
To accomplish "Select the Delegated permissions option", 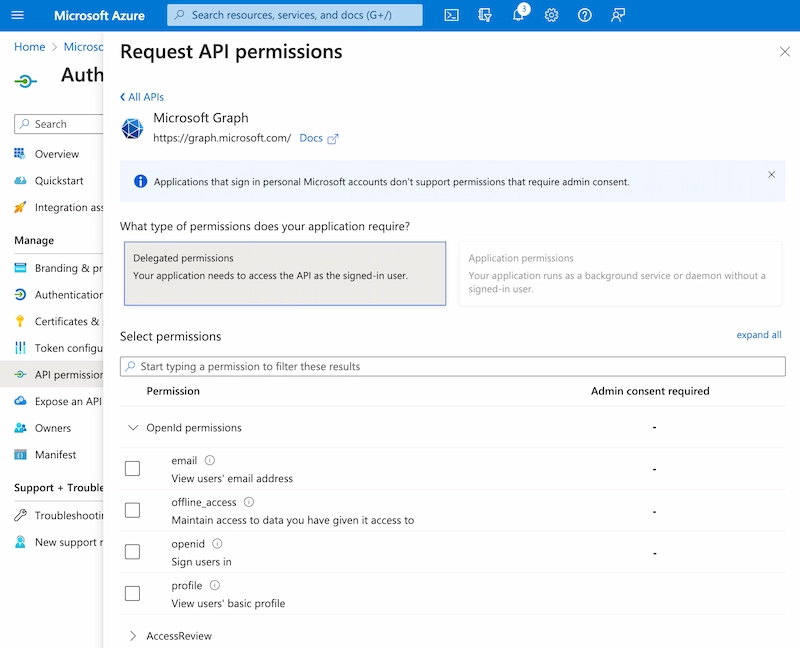I will pyautogui.click(x=284, y=273).
